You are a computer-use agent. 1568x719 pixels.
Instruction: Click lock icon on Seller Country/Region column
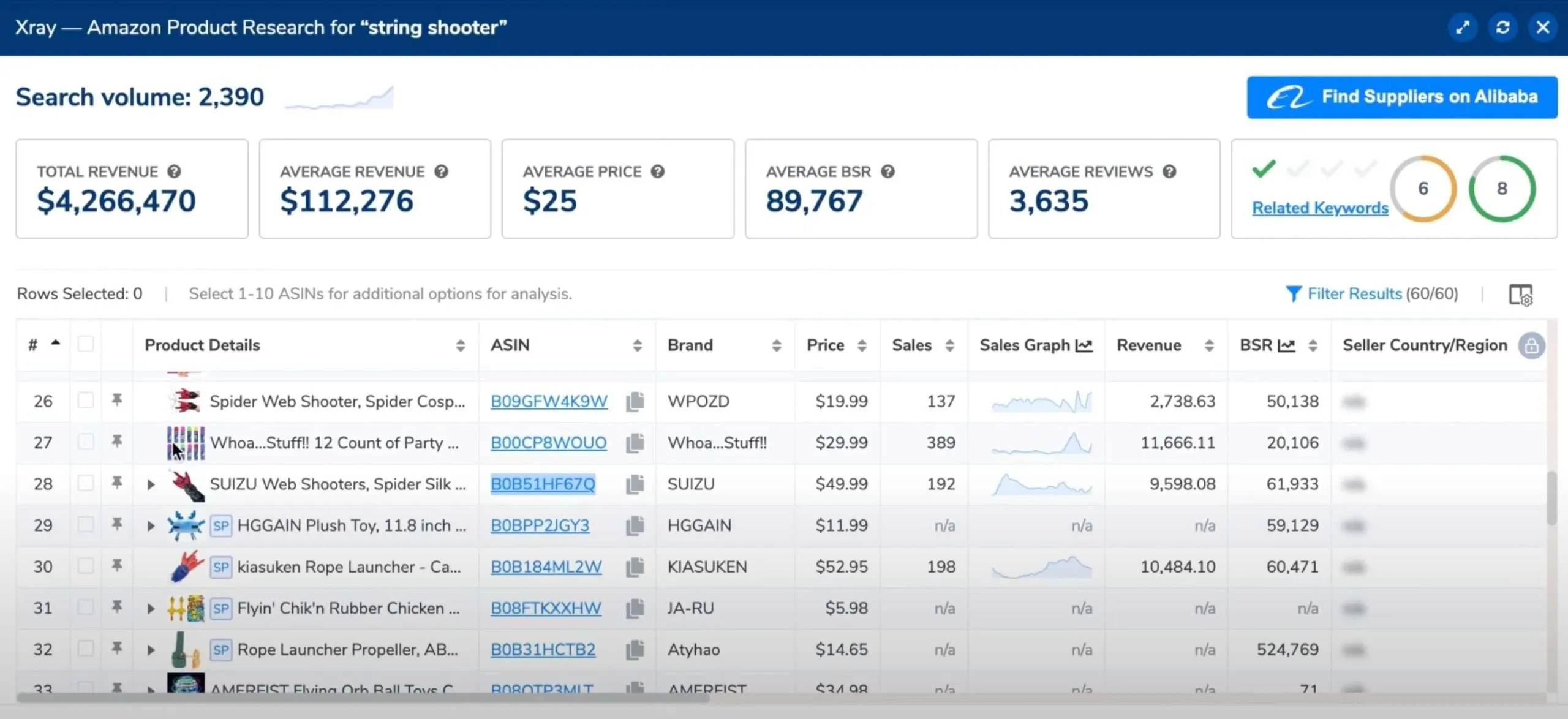pos(1531,345)
